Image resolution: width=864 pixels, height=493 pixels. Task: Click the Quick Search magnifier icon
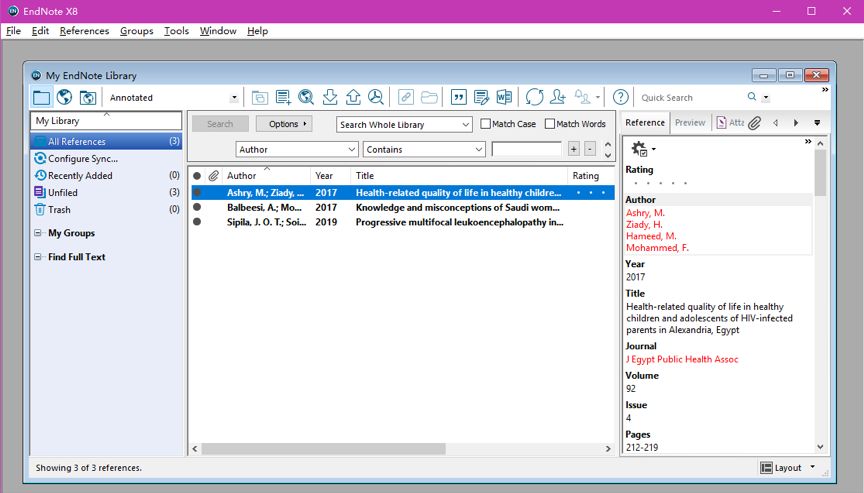click(752, 97)
